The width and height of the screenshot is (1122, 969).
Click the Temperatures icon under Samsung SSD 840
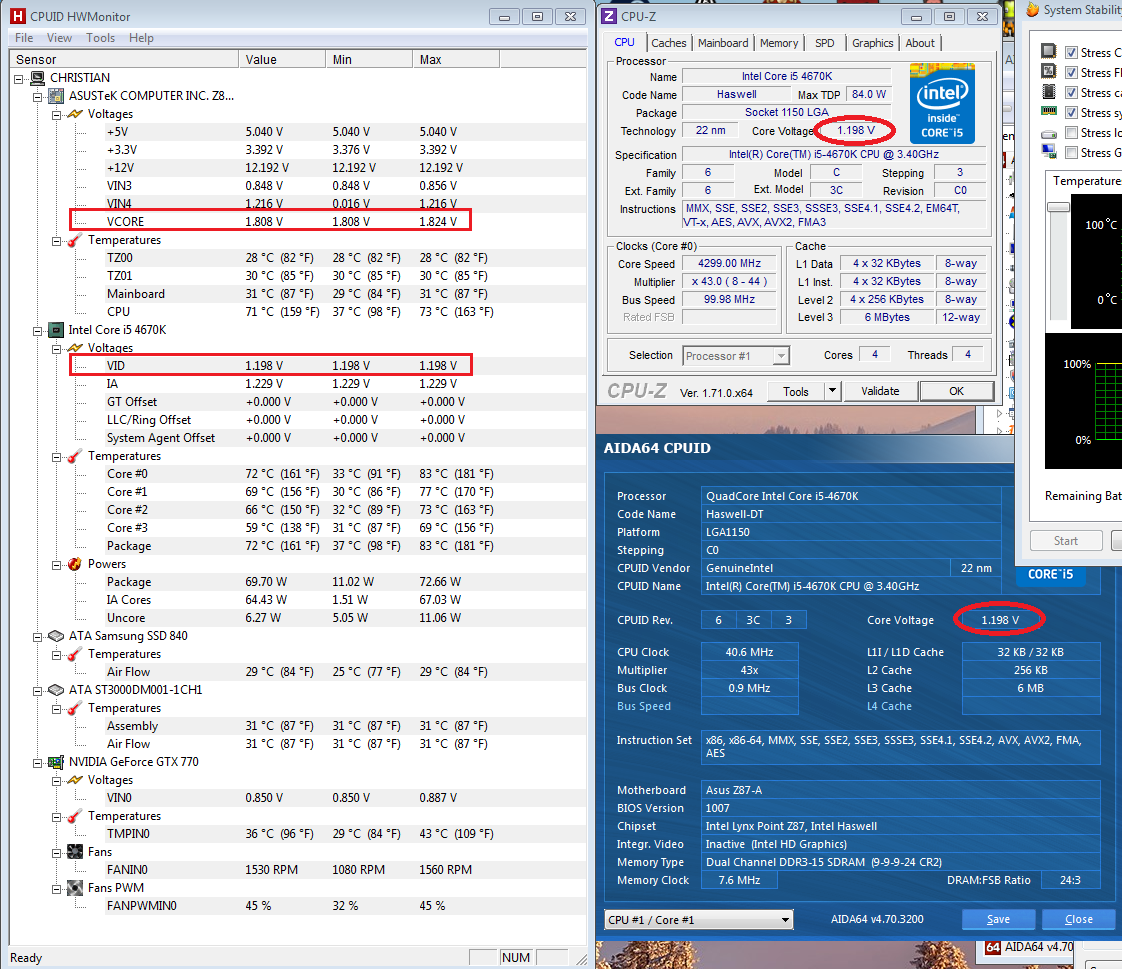74,654
